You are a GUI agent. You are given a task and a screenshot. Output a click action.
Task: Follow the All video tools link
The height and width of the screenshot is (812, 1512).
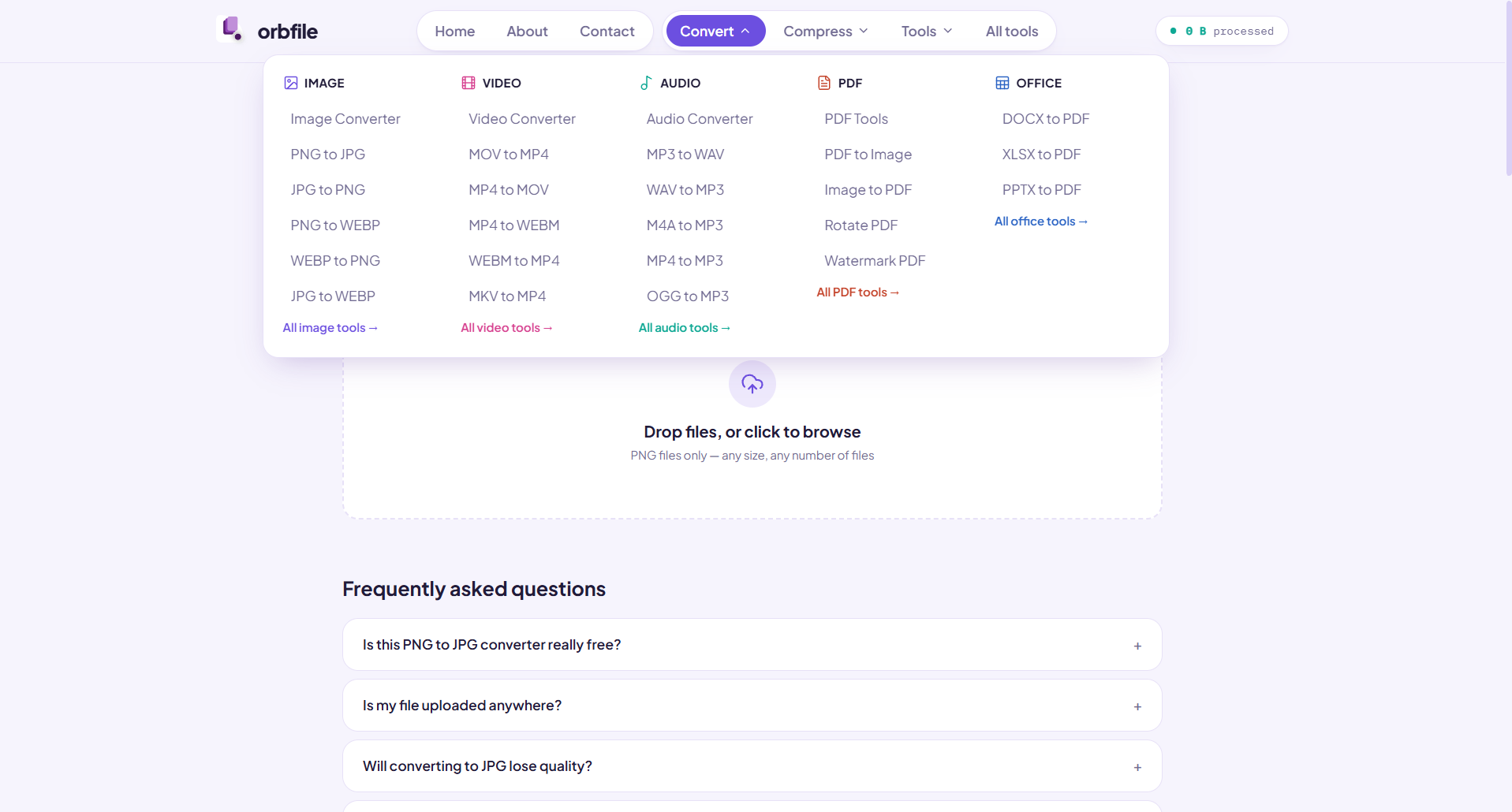point(507,328)
